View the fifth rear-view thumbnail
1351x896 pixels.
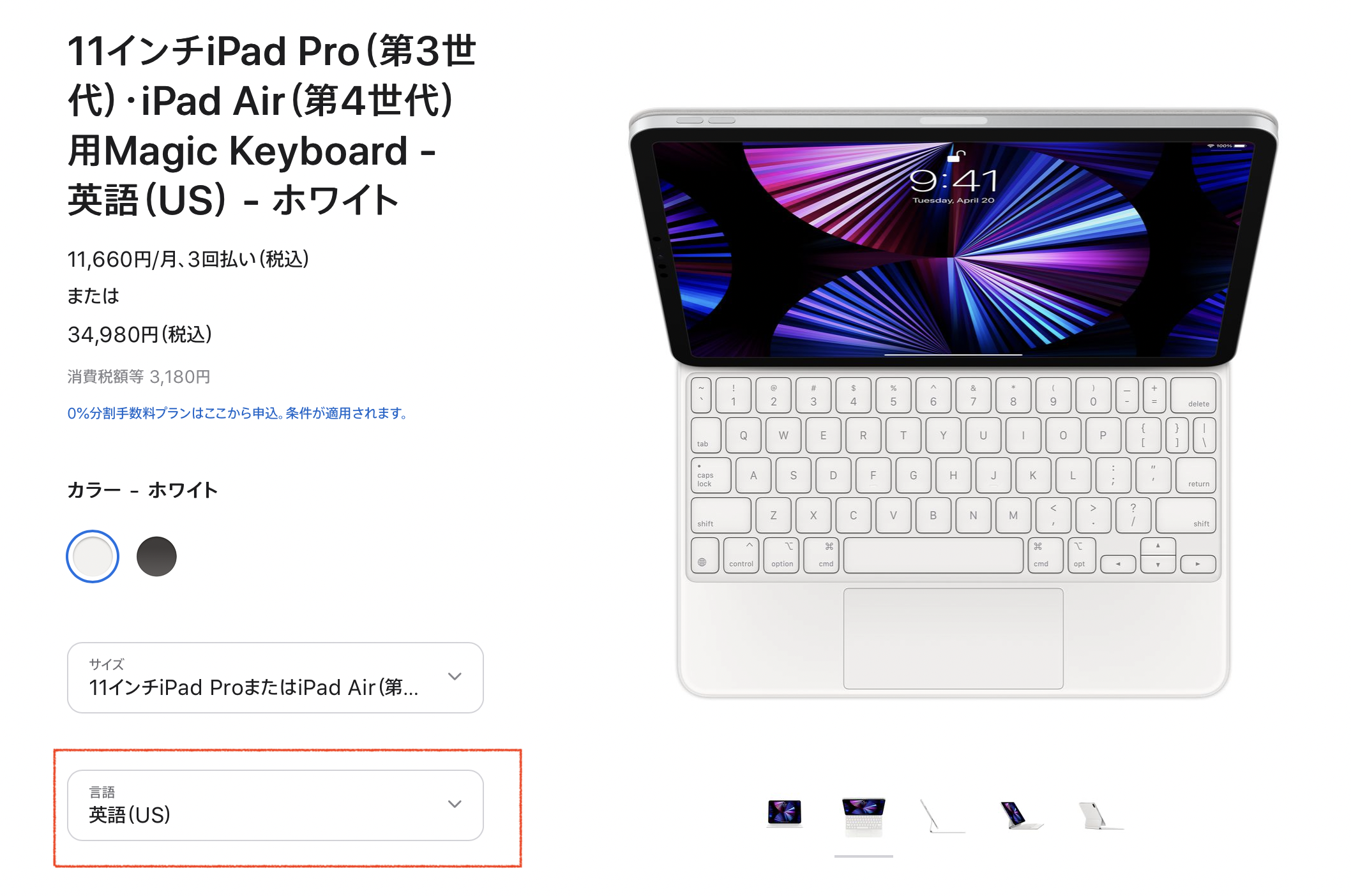tap(1101, 816)
